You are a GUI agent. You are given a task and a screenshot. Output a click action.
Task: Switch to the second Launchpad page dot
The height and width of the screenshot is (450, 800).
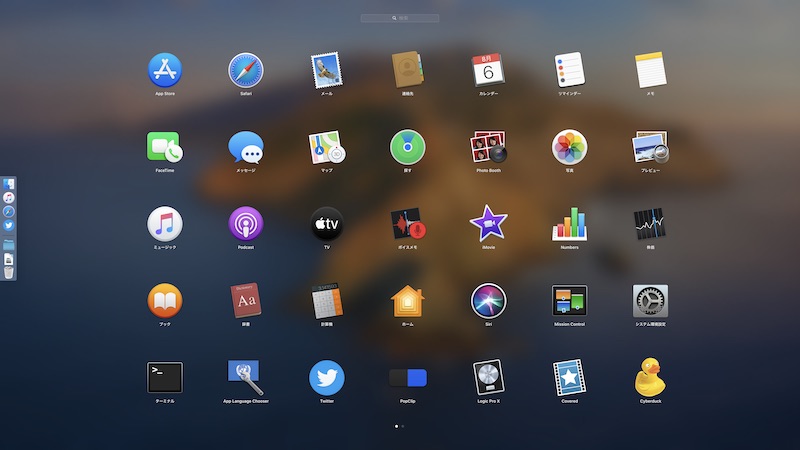tap(403, 426)
